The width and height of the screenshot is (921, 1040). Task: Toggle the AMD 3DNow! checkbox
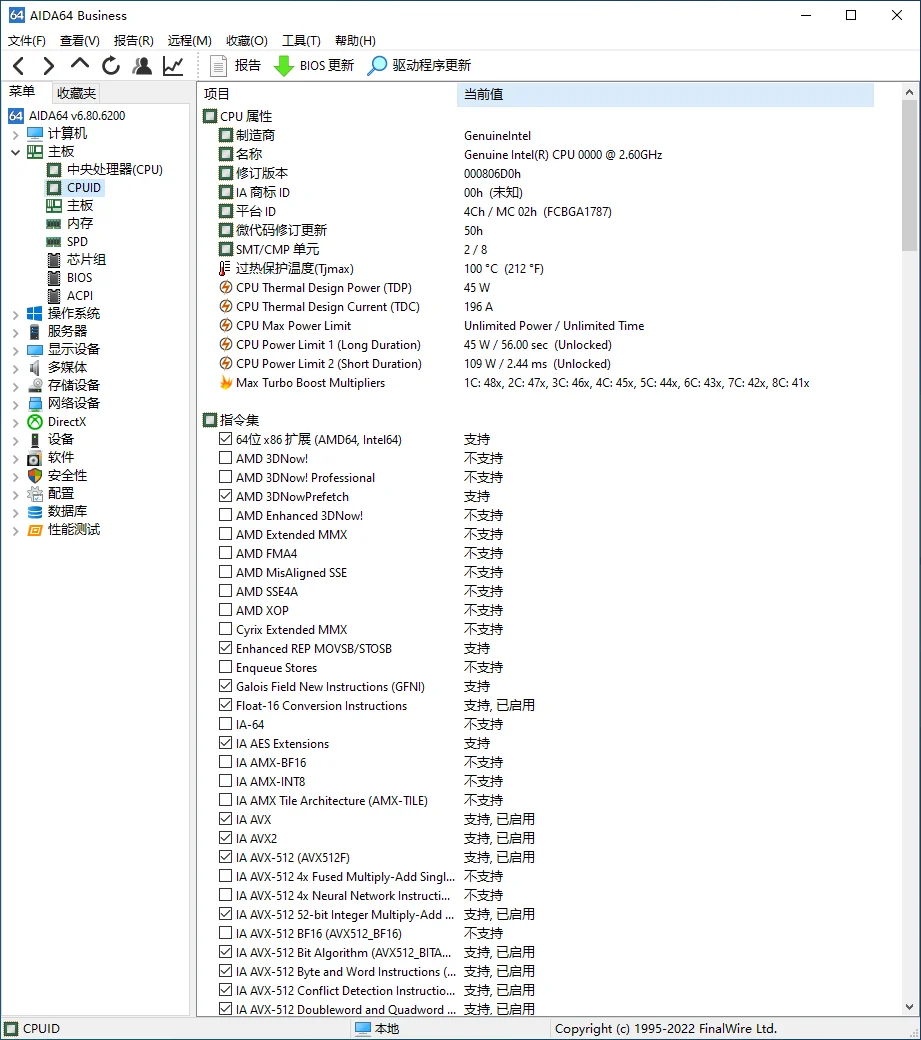[225, 458]
